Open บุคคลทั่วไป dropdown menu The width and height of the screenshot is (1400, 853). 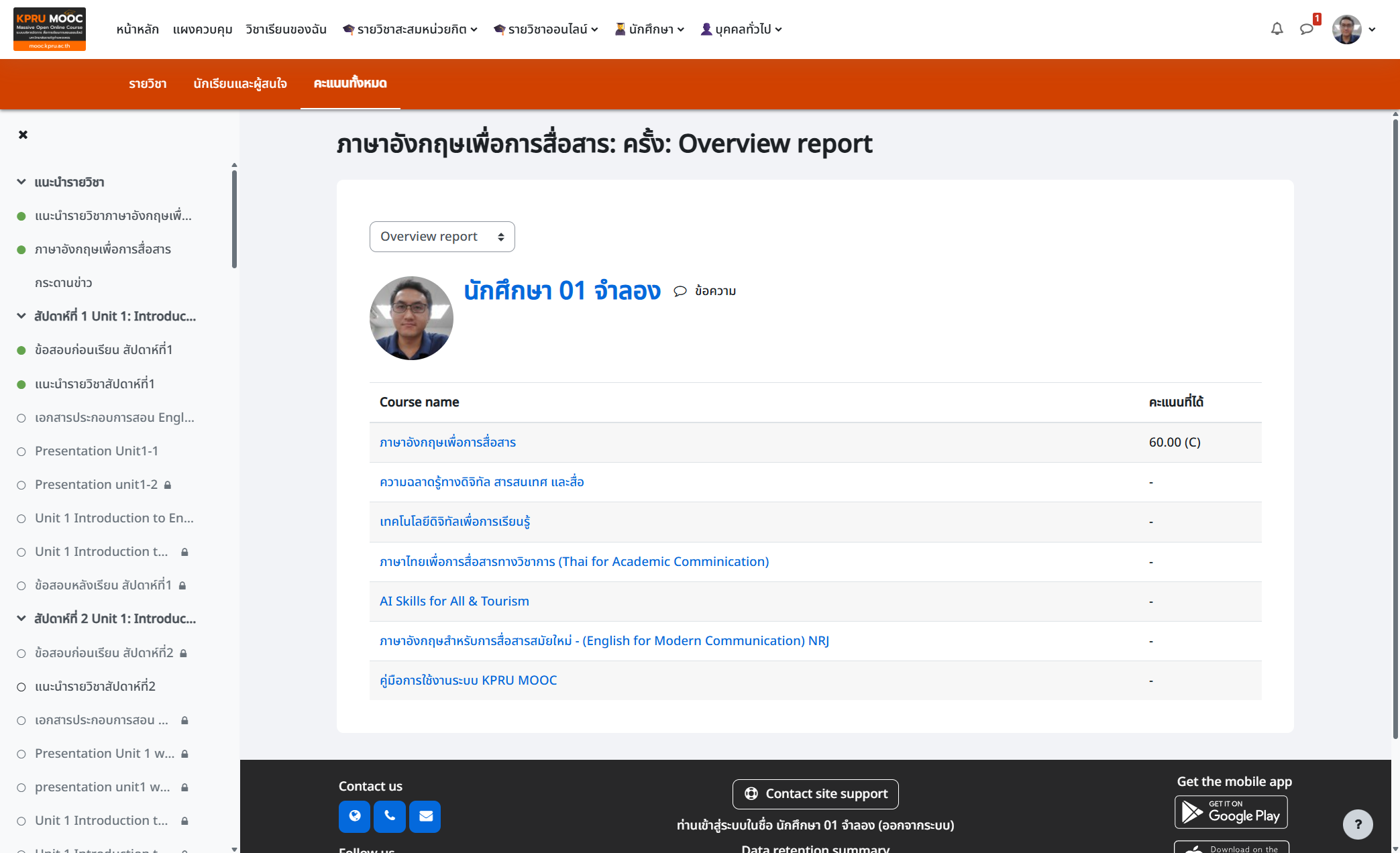pyautogui.click(x=741, y=29)
